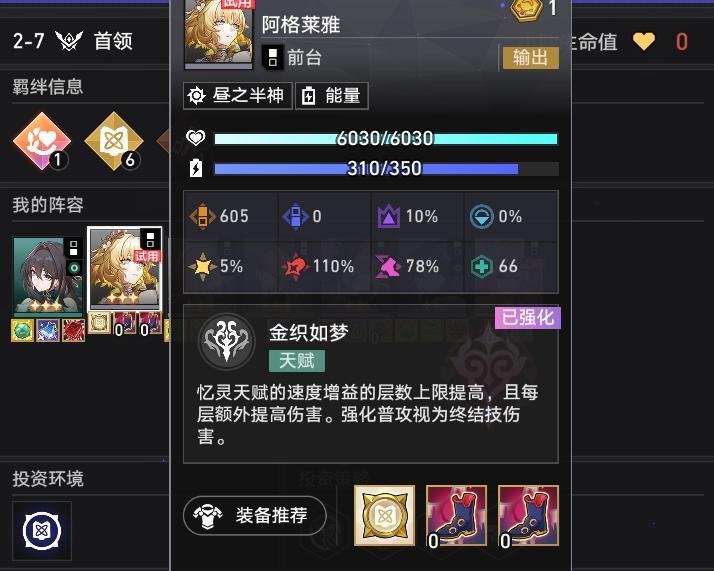Click the 已强化 enhanced badge
The height and width of the screenshot is (571, 714).
pos(528,317)
